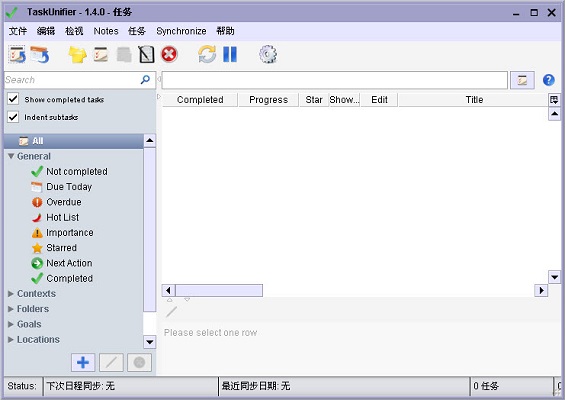Click the notepad edit toolbar icon
This screenshot has height=400, width=565.
click(146, 55)
